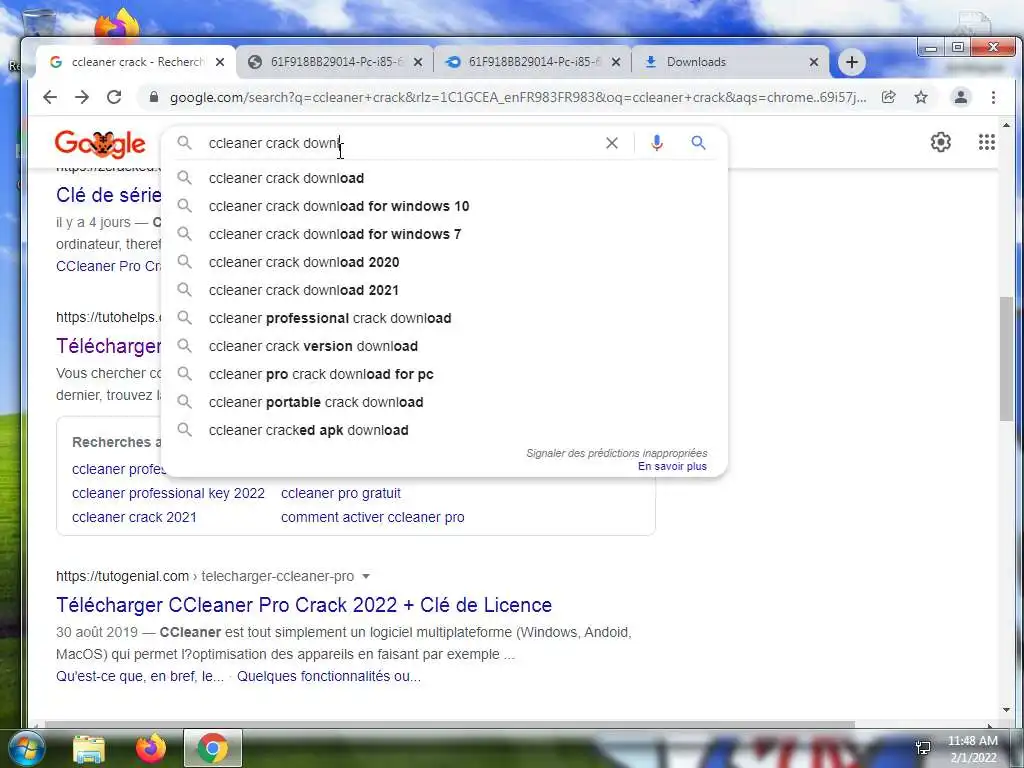Choose suggestion 'ccleaner pro crack download for pc'
1024x768 pixels.
(x=444, y=375)
